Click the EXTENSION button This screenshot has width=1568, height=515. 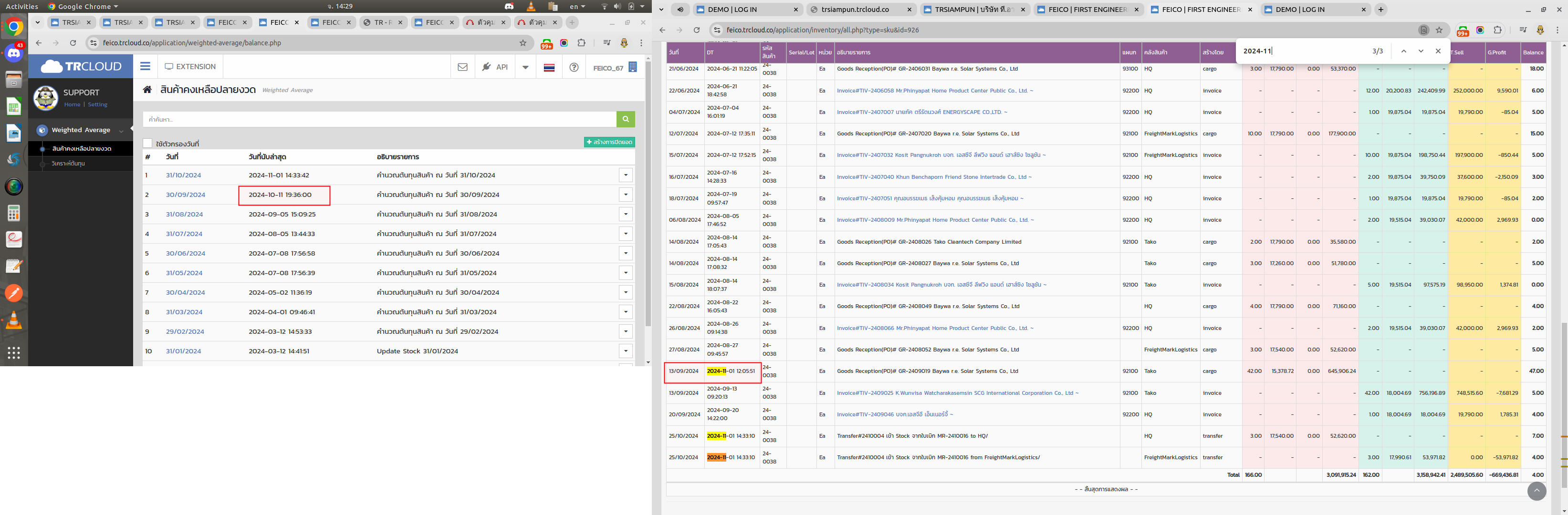tap(190, 67)
